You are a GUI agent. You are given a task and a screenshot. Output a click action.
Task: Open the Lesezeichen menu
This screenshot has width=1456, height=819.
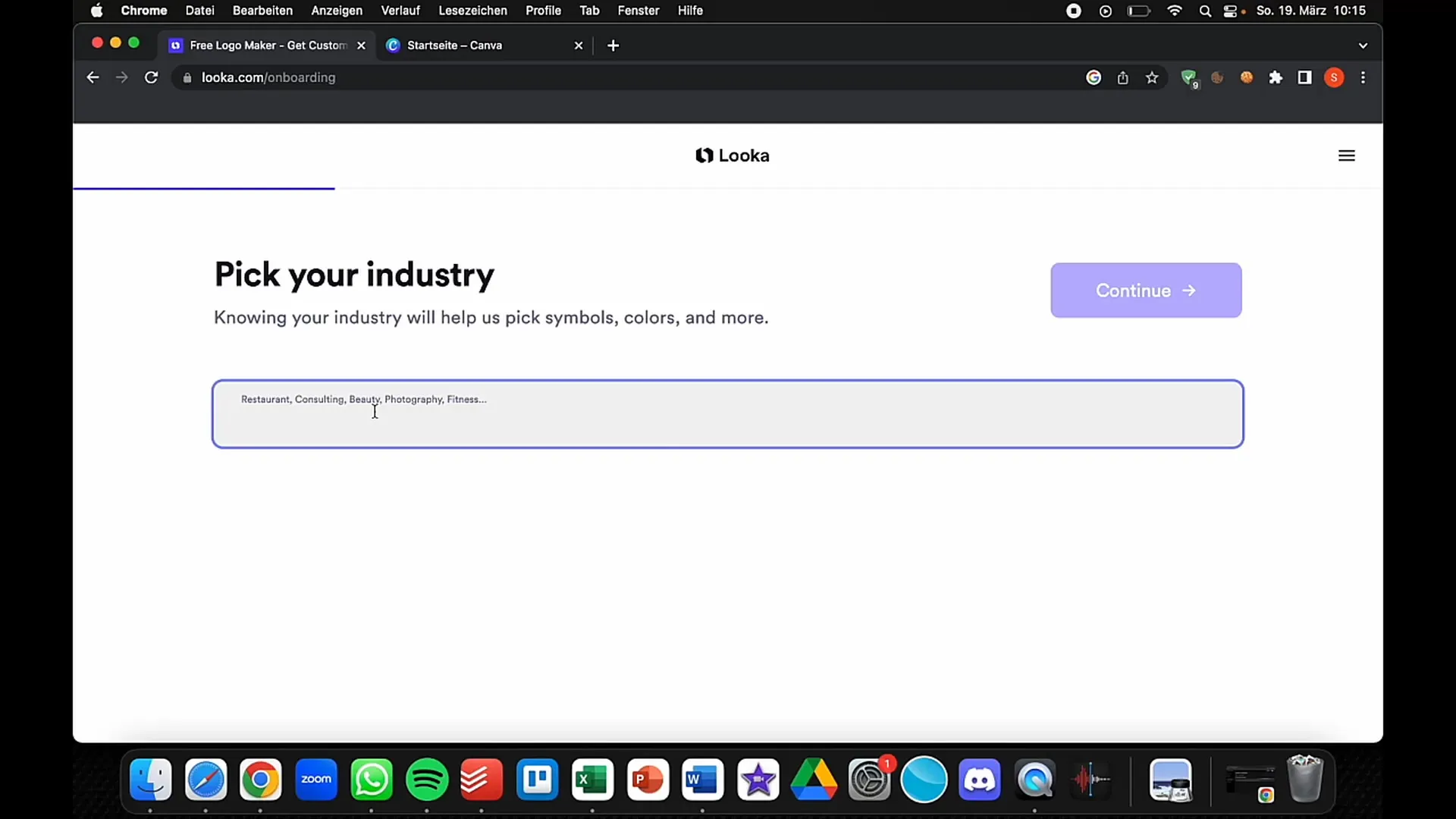tap(472, 11)
